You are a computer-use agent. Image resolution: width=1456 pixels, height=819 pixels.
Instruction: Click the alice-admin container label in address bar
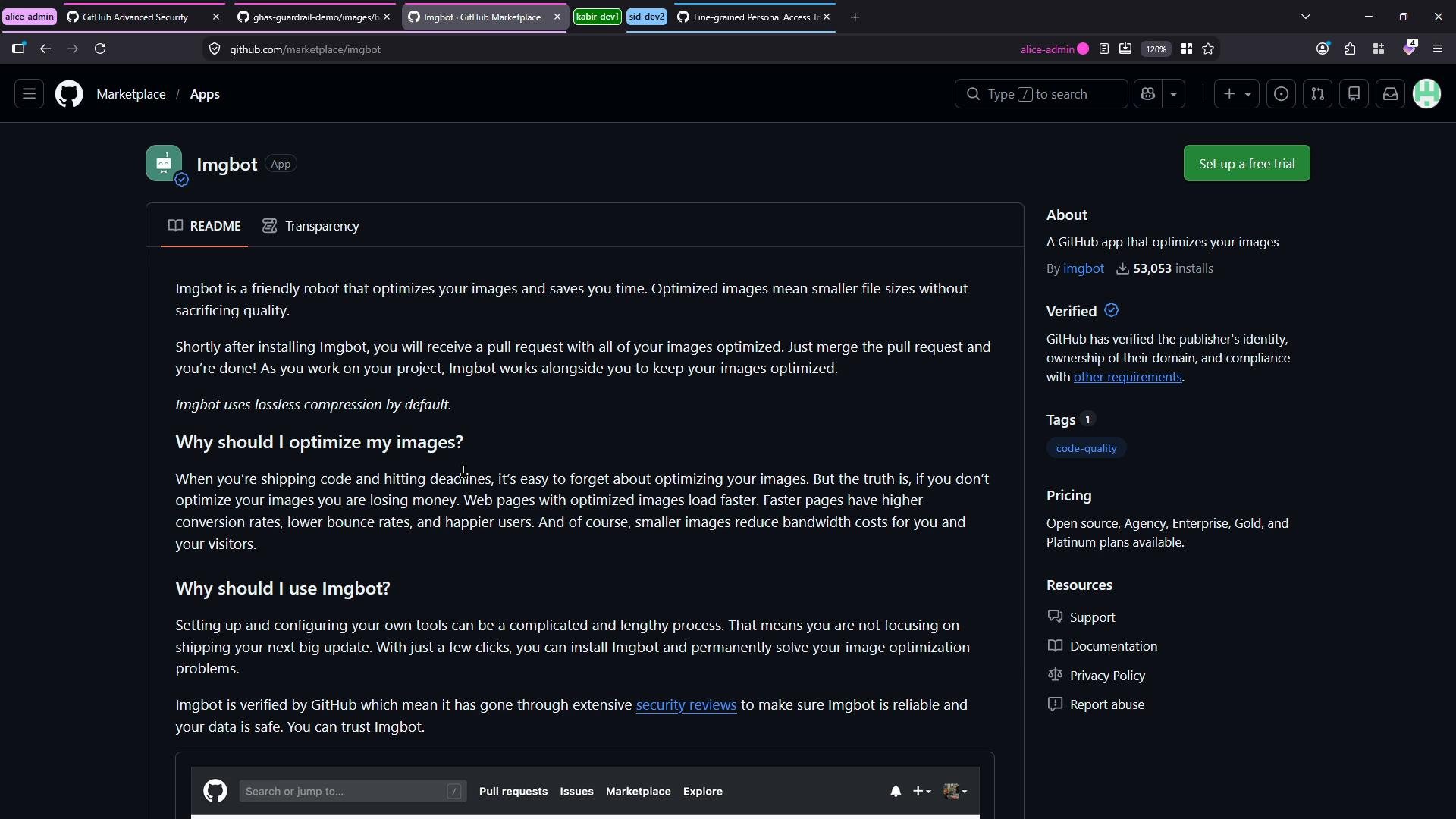pyautogui.click(x=1054, y=49)
